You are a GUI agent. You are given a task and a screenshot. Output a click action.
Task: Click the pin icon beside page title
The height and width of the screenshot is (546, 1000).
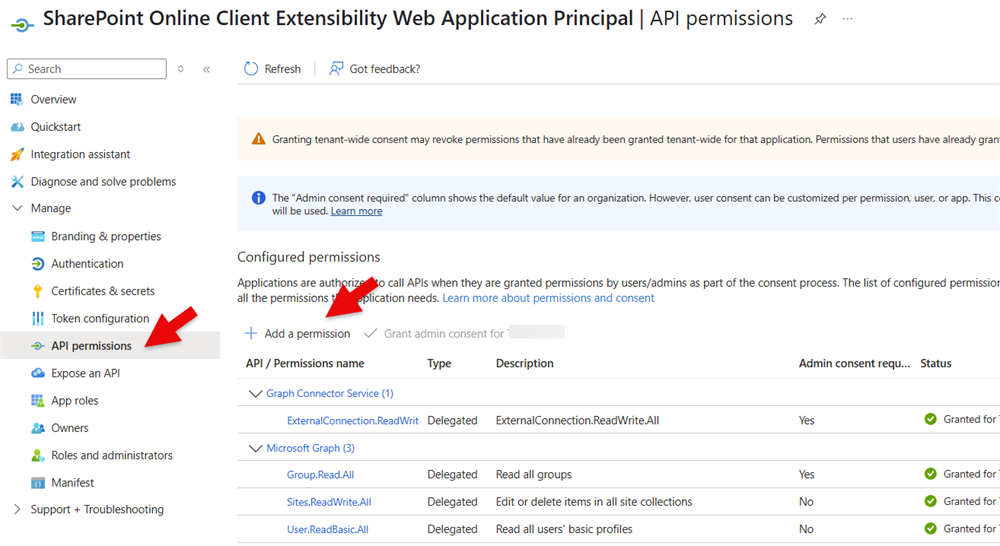click(x=820, y=19)
